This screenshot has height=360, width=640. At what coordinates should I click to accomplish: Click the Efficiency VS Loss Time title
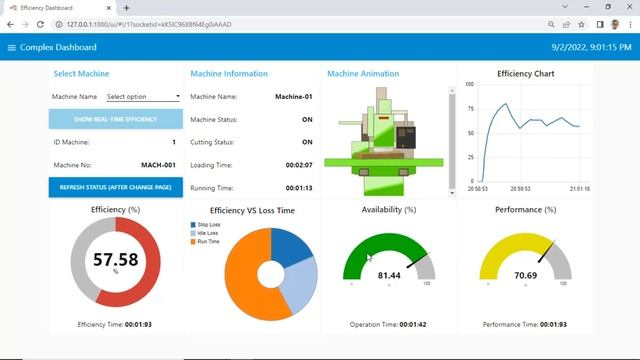(x=252, y=211)
